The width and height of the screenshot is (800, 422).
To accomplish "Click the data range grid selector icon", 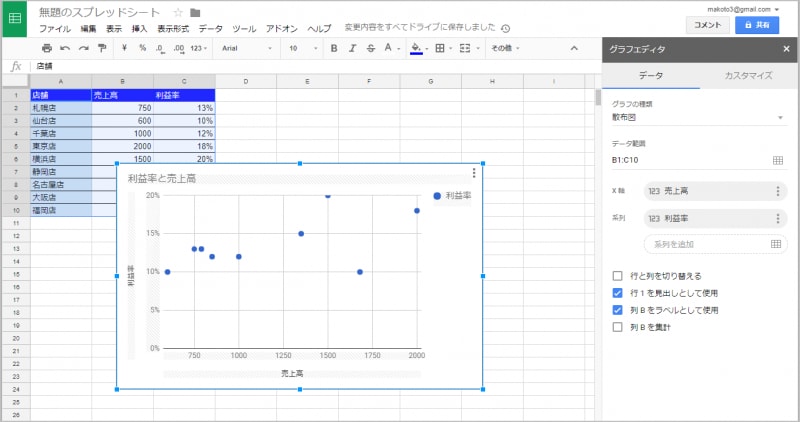I will click(x=778, y=160).
